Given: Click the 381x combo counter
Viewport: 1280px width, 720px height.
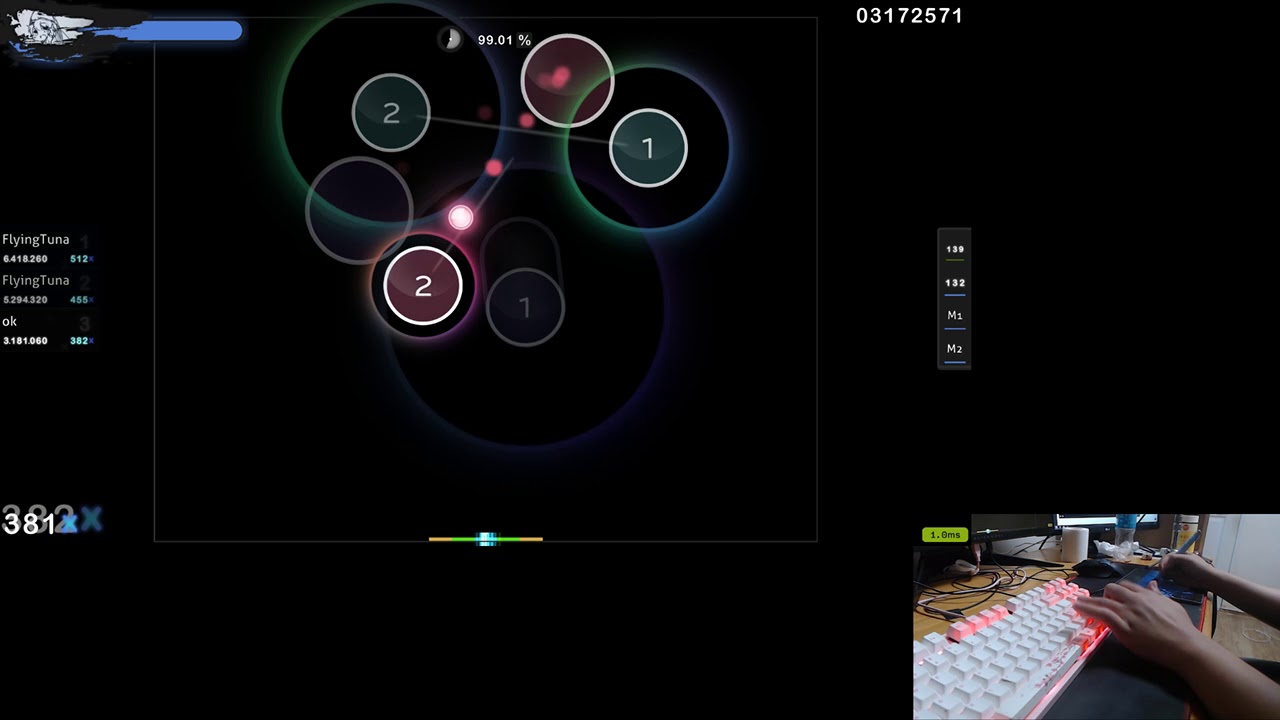Looking at the screenshot, I should click(39, 522).
